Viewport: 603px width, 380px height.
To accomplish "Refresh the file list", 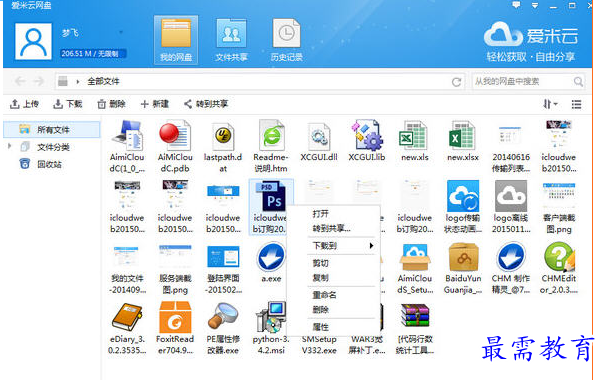I will (x=456, y=82).
